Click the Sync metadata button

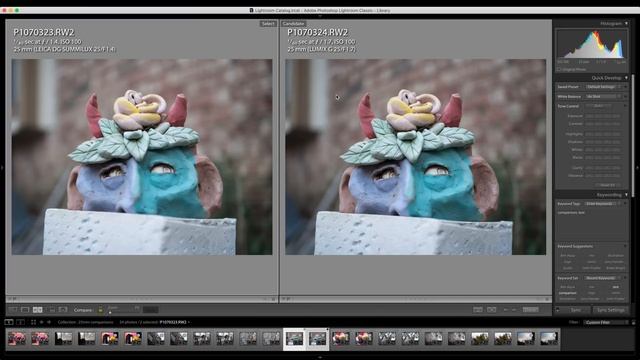(x=576, y=310)
